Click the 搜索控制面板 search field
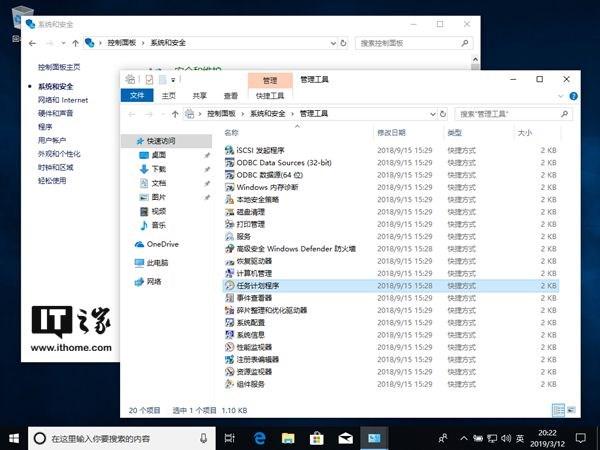This screenshot has height=450, width=600. (x=414, y=43)
